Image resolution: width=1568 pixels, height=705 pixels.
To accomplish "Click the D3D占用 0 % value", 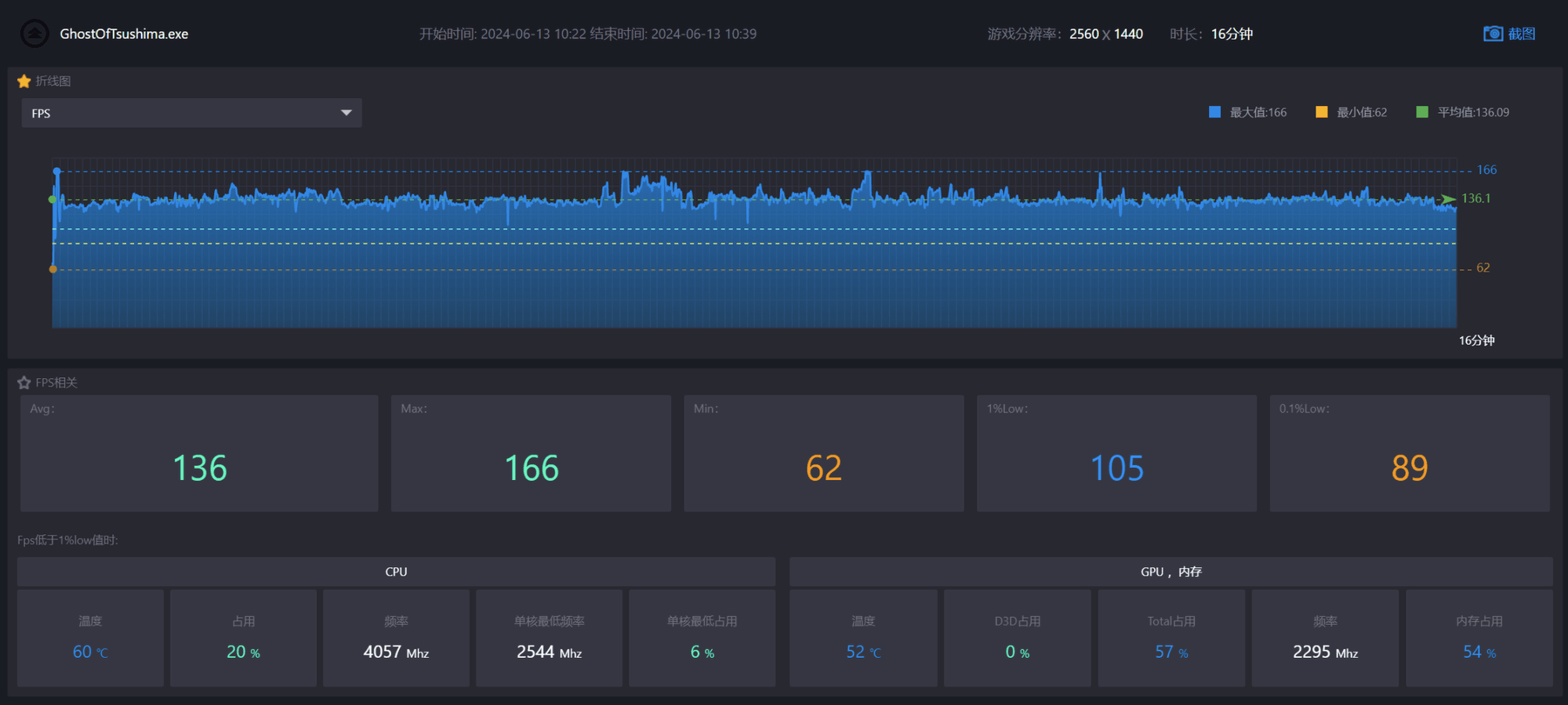I will [1018, 652].
